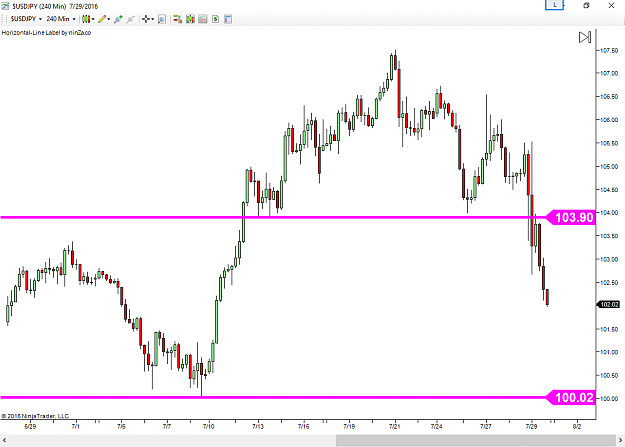Click the Horizontal-Line Label by ninZa.co text
Screen dimensions: 625x447
click(x=46, y=33)
